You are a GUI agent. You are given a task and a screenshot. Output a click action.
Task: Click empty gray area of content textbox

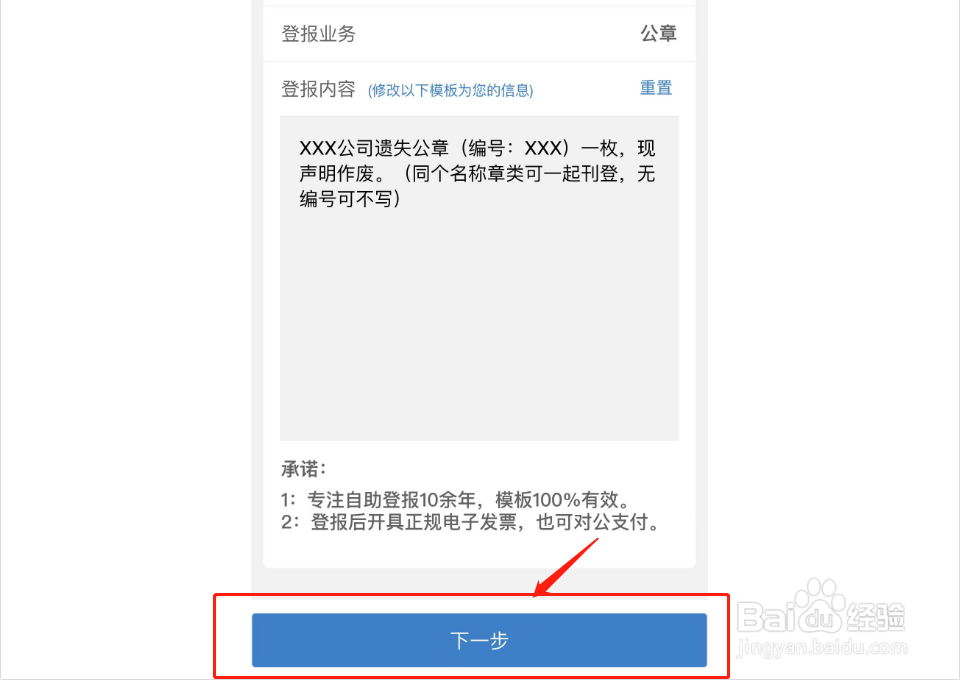pos(479,324)
